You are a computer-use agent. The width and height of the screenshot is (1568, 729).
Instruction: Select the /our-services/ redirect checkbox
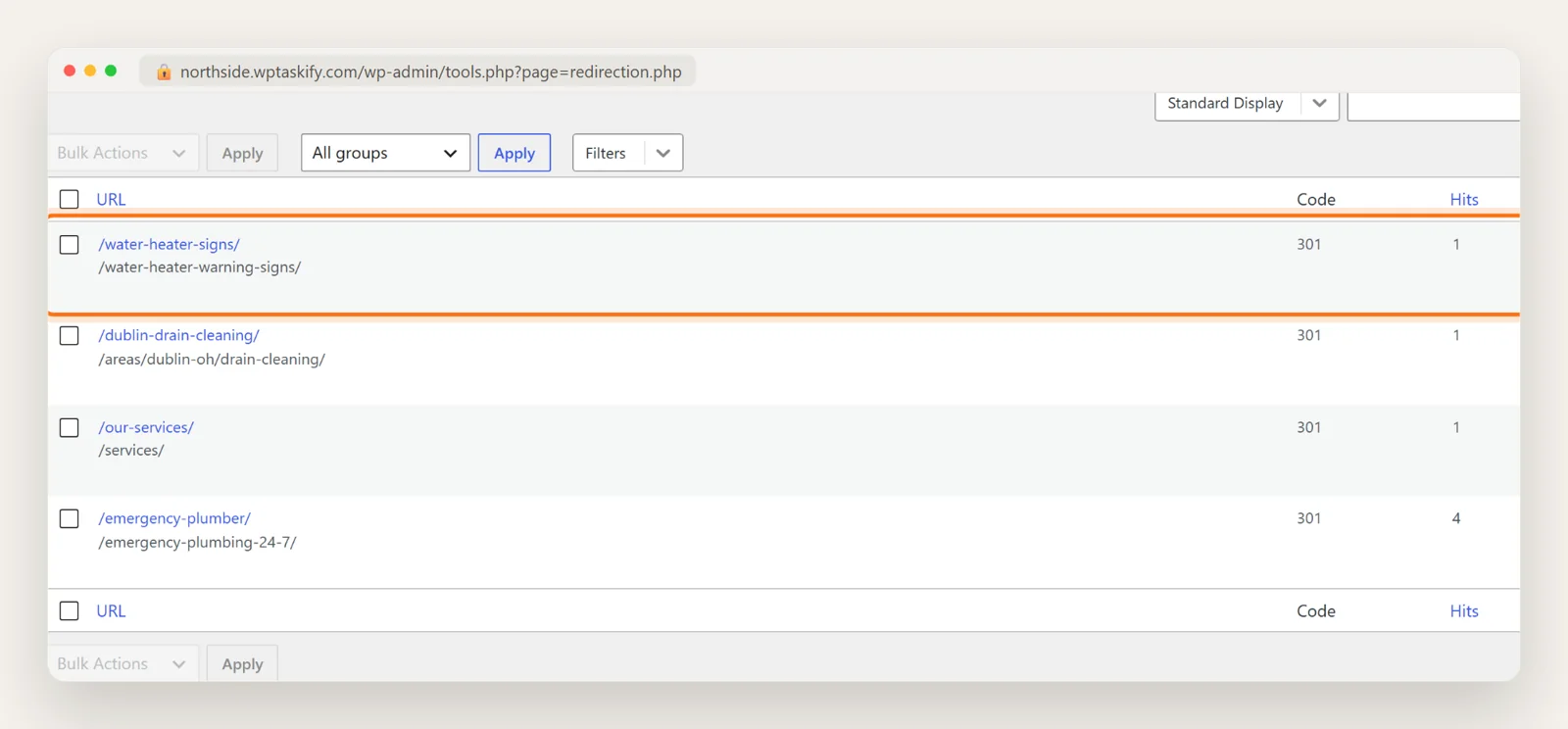[x=69, y=427]
